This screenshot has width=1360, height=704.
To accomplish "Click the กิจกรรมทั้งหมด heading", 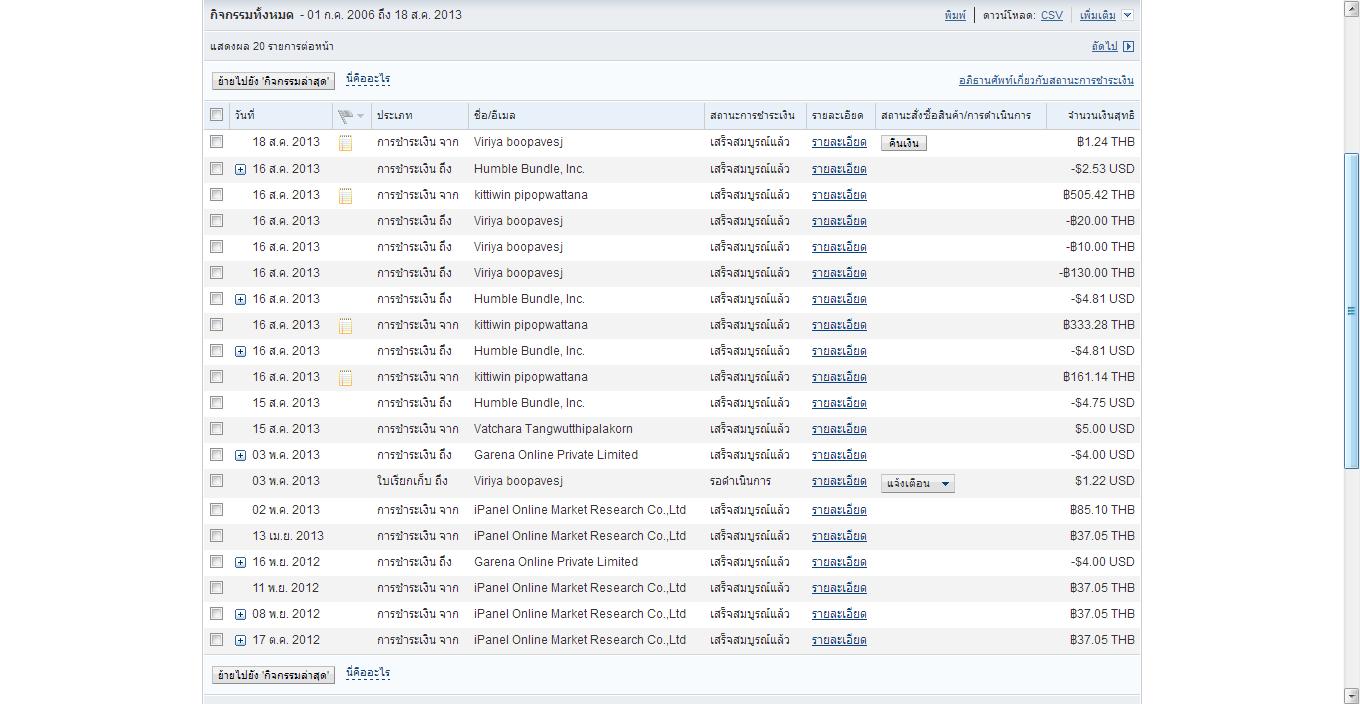I will point(252,15).
